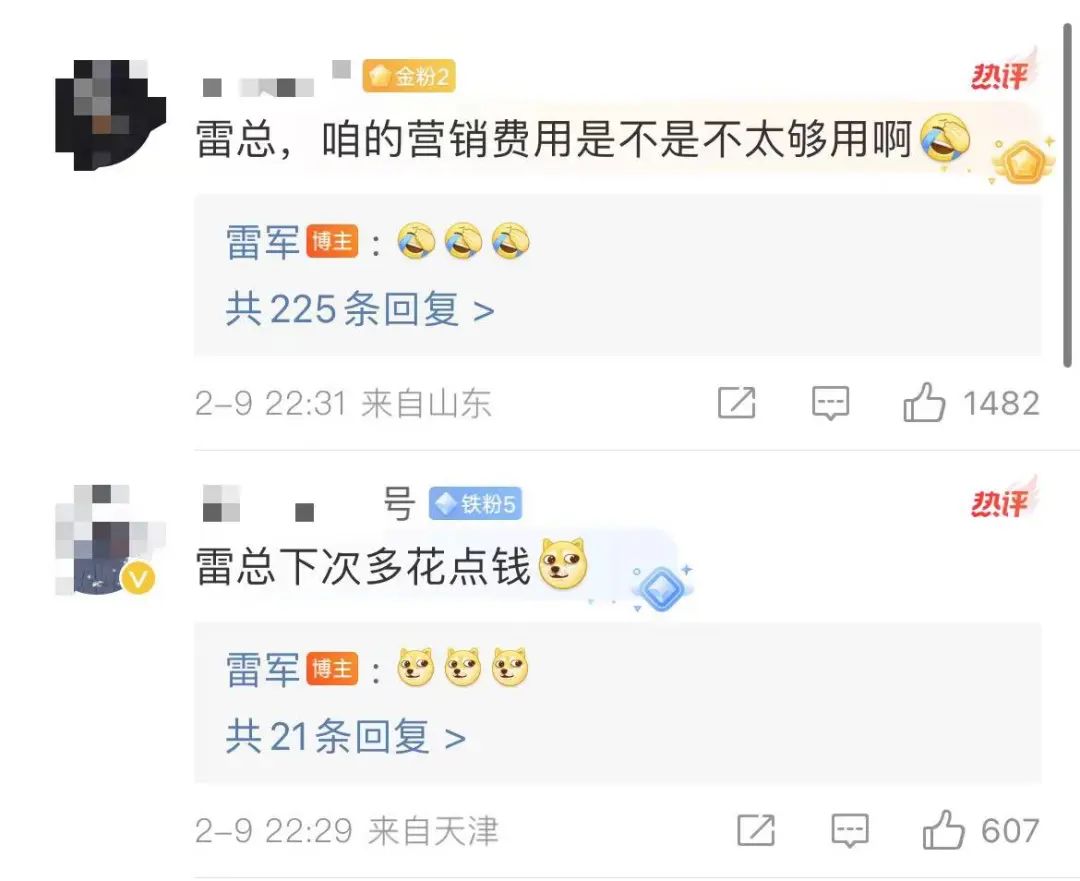Tap the 铁粉5 fan badge
The image size is (1080, 881).
(475, 504)
